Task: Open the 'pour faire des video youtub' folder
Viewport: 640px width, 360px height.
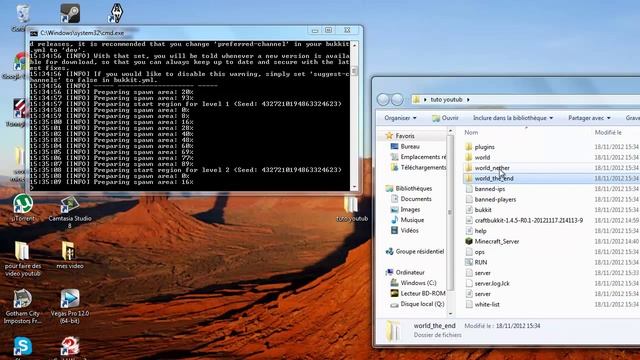Action: tap(23, 259)
